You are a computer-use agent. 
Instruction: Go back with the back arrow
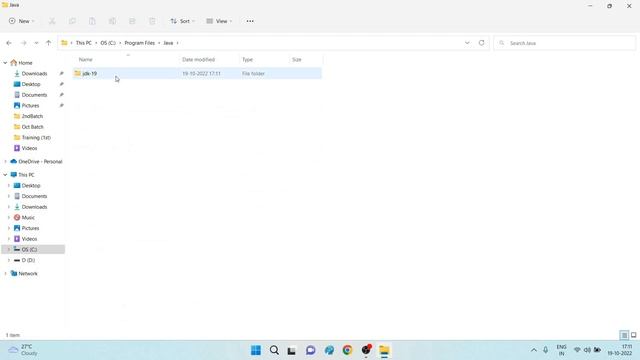point(9,43)
